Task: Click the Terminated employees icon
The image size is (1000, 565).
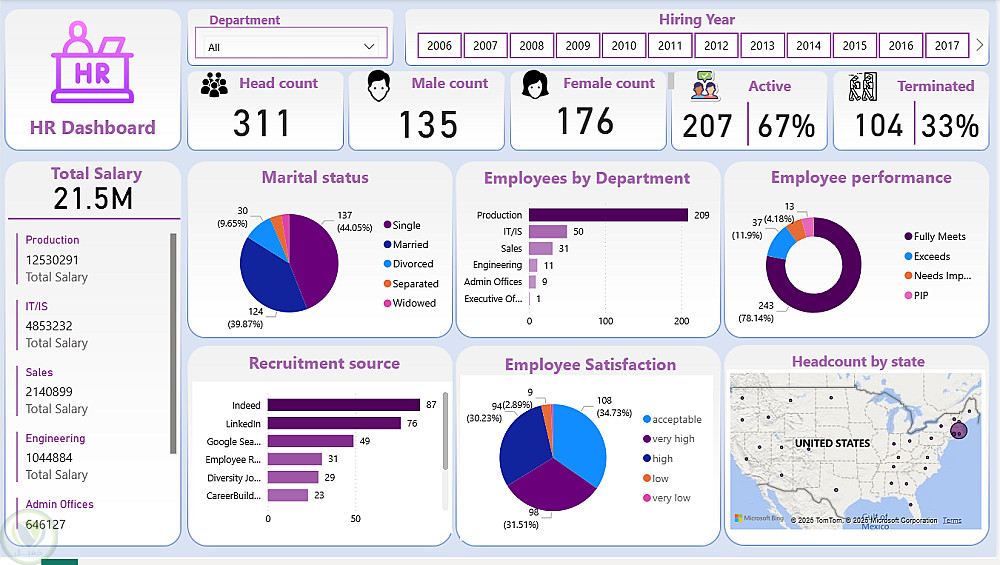Action: point(863,87)
